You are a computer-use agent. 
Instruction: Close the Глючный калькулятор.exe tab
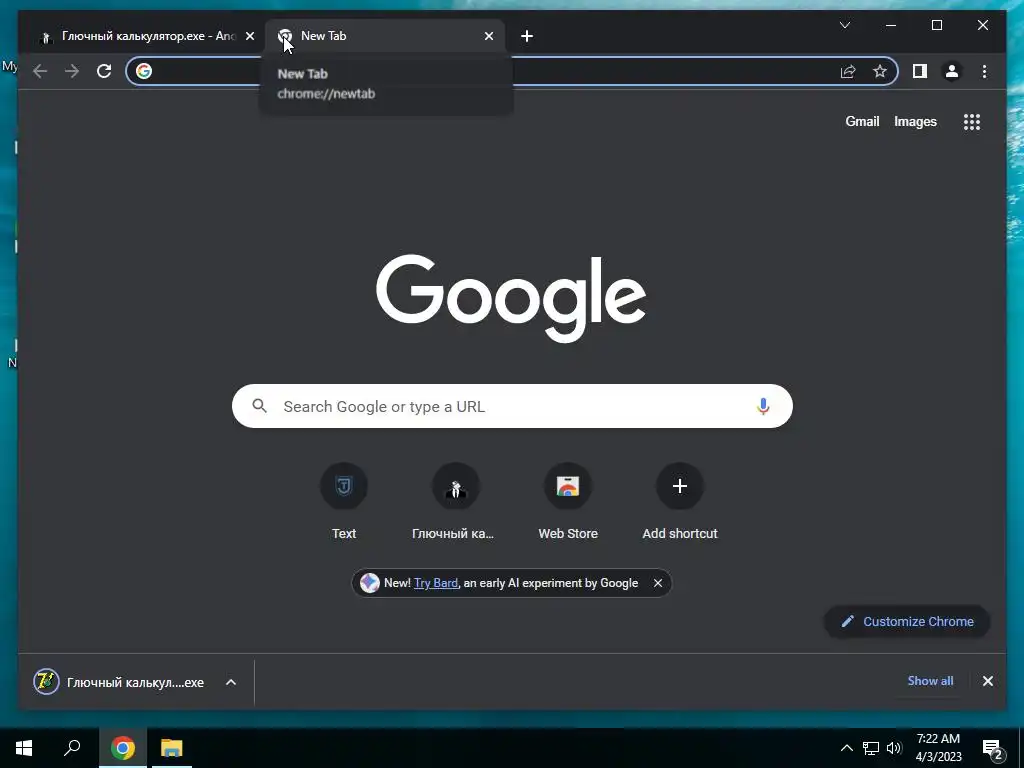(x=249, y=36)
